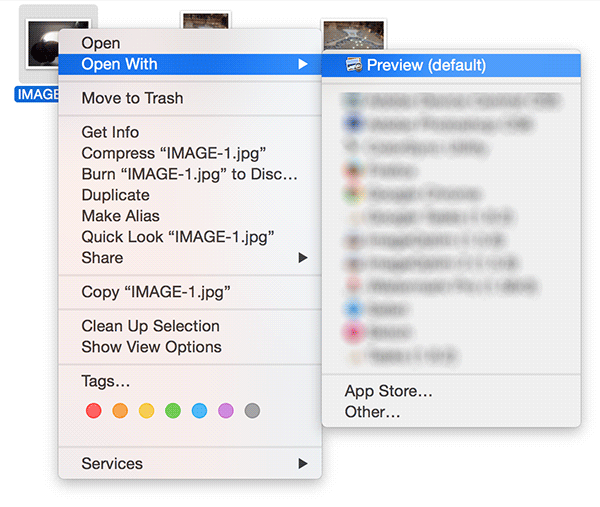This screenshot has width=600, height=507.
Task: Select Get Info
Action: [x=190, y=132]
